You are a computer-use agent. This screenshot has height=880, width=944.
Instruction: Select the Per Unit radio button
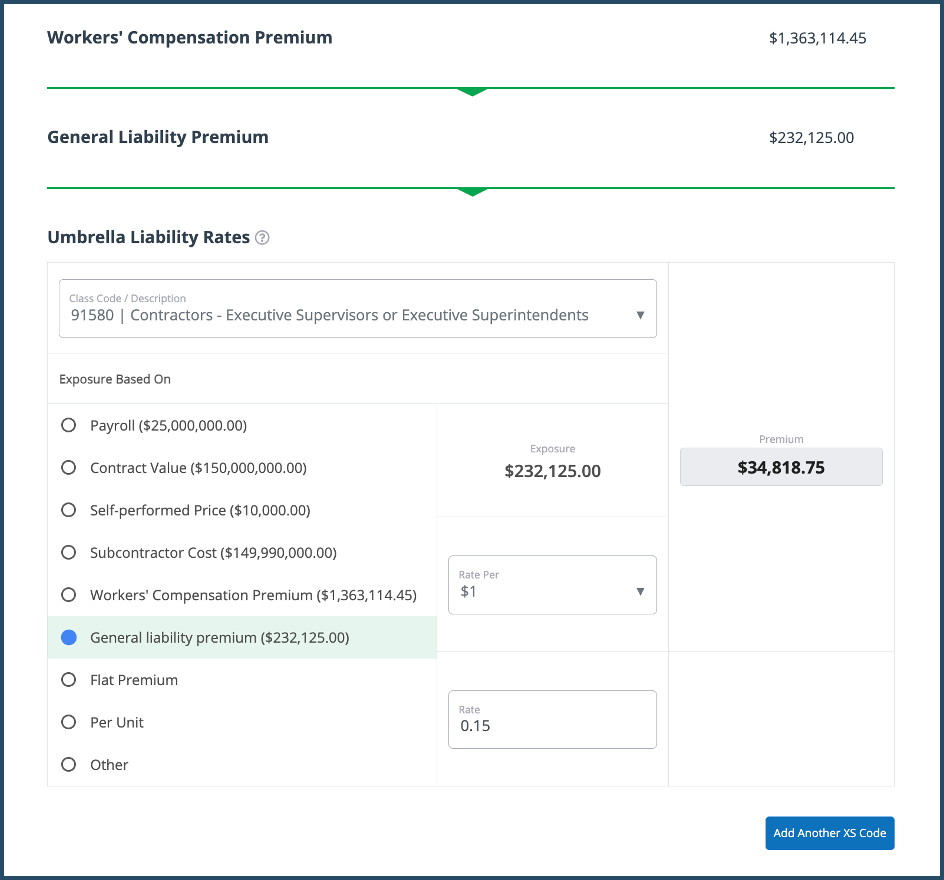69,722
